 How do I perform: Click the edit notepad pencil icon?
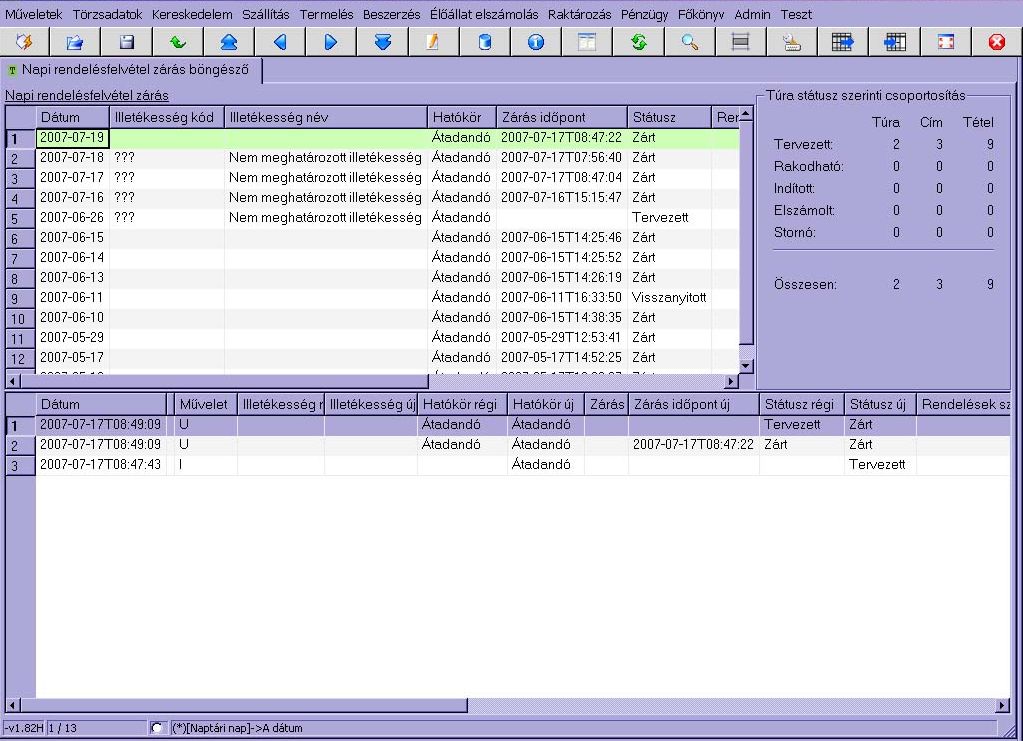(433, 42)
